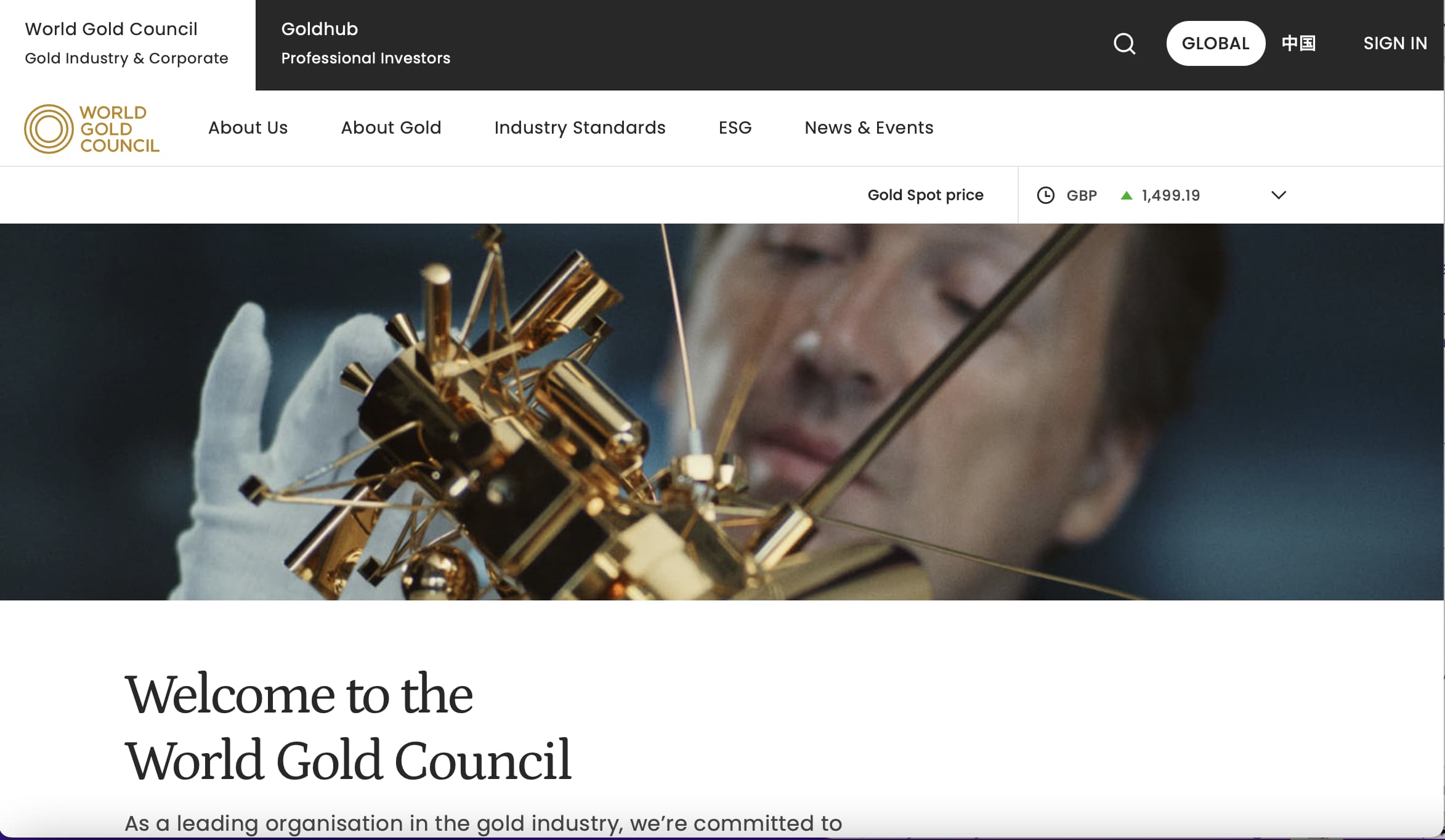This screenshot has height=840, width=1445.
Task: Open the About Us menu
Action: point(248,127)
